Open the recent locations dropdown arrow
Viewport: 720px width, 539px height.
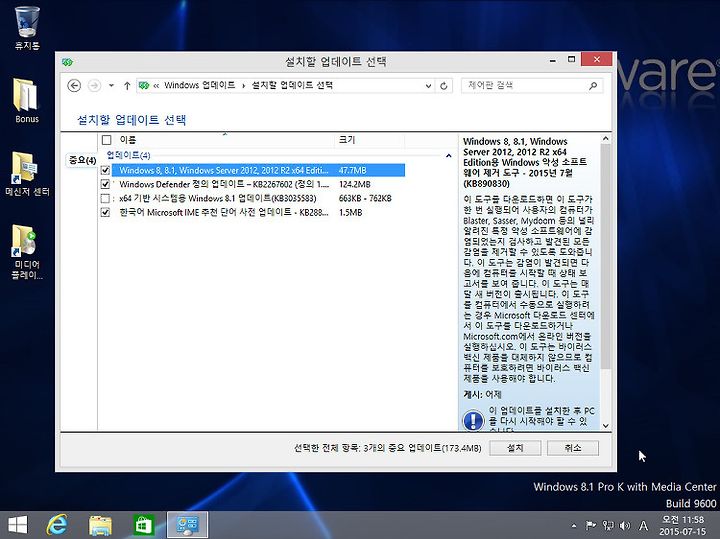point(111,85)
